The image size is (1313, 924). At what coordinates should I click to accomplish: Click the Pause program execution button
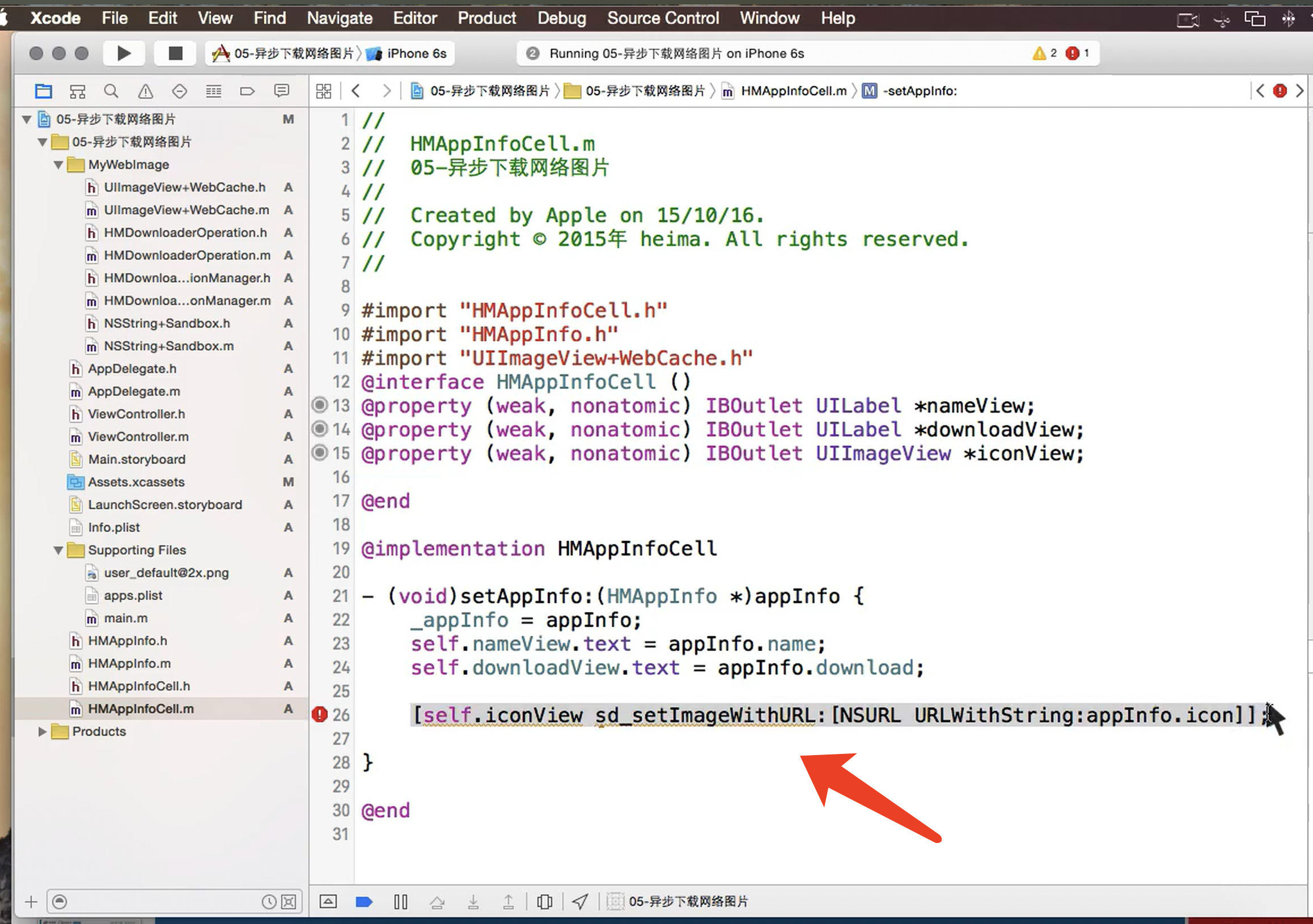[x=400, y=902]
